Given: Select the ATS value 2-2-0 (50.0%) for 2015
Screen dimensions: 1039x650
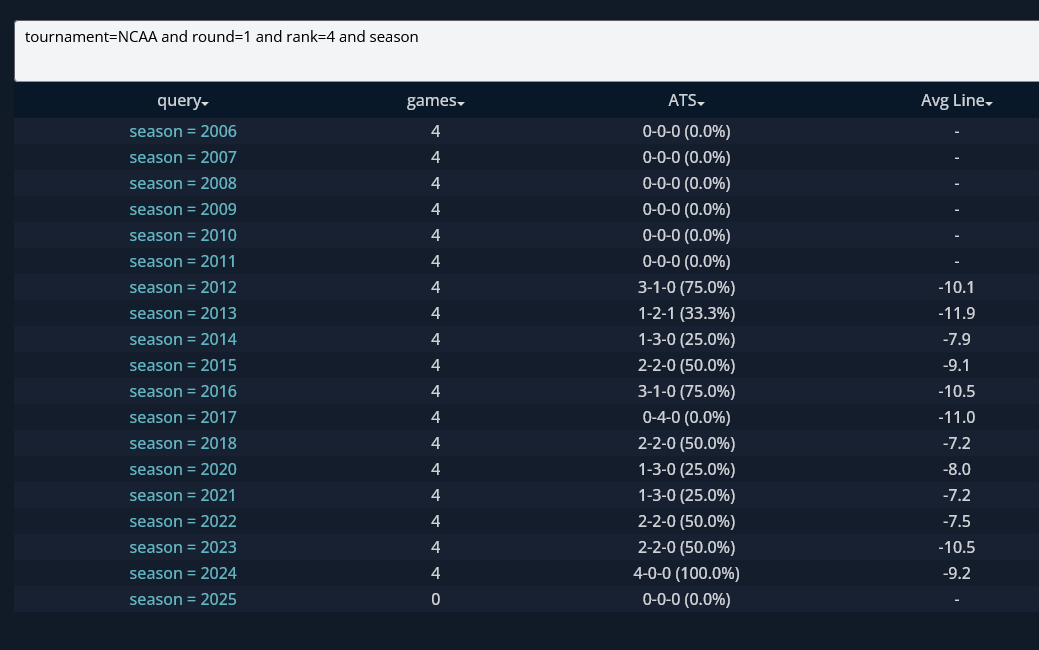Looking at the screenshot, I should [x=686, y=365].
